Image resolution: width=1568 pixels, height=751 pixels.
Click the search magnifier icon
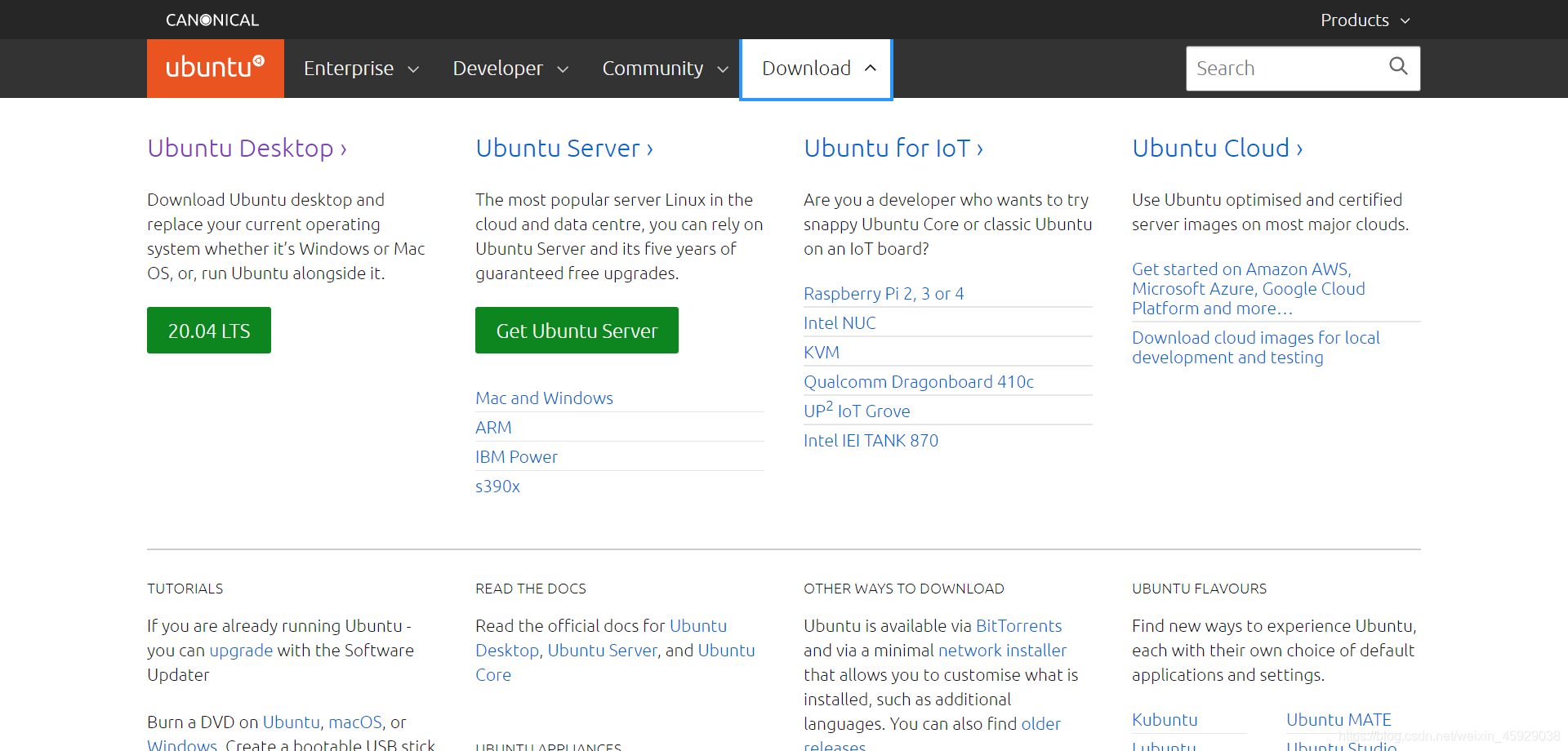click(1398, 66)
